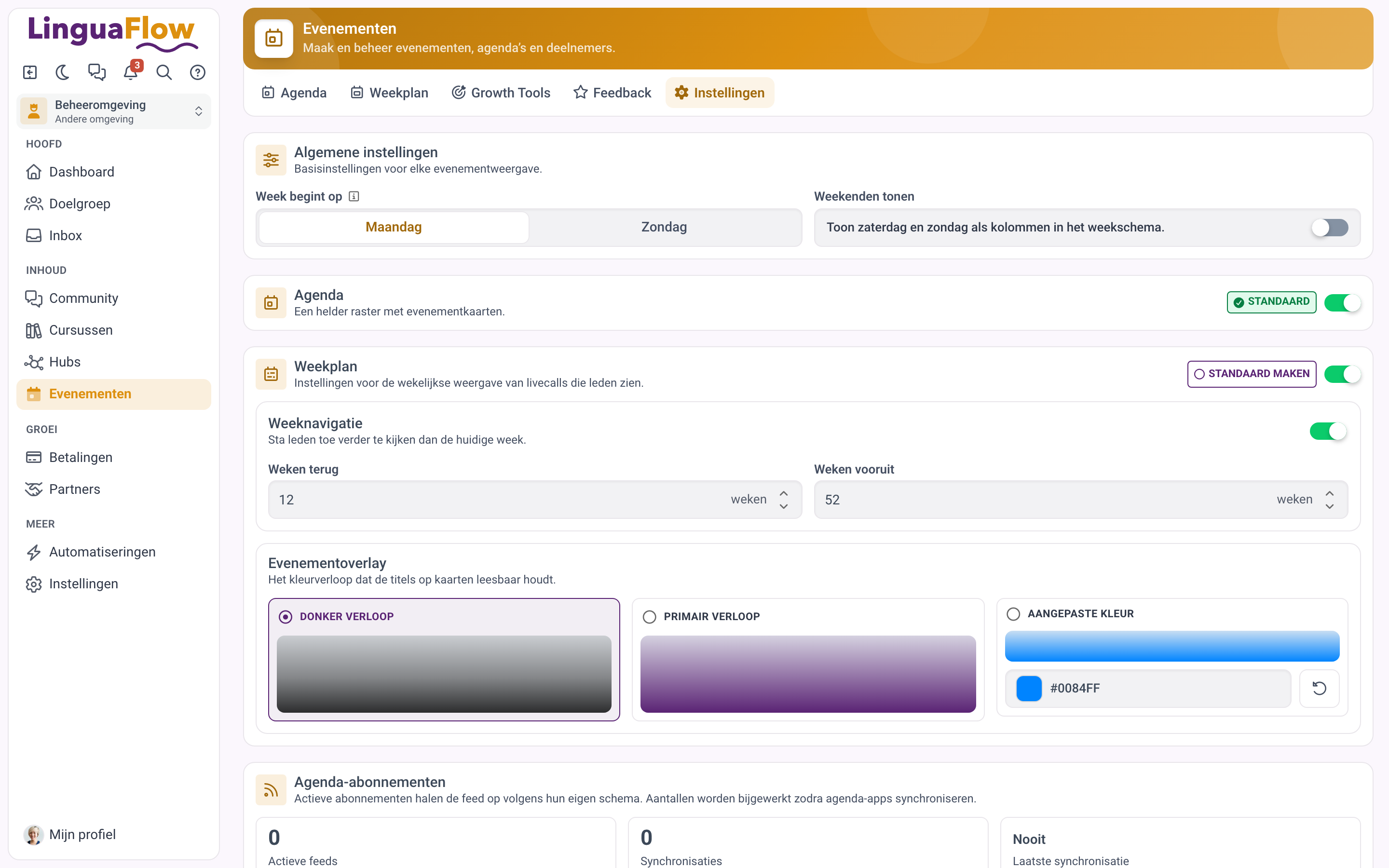This screenshot has width=1389, height=868.
Task: Click the Standaard maken button
Action: 1251,374
